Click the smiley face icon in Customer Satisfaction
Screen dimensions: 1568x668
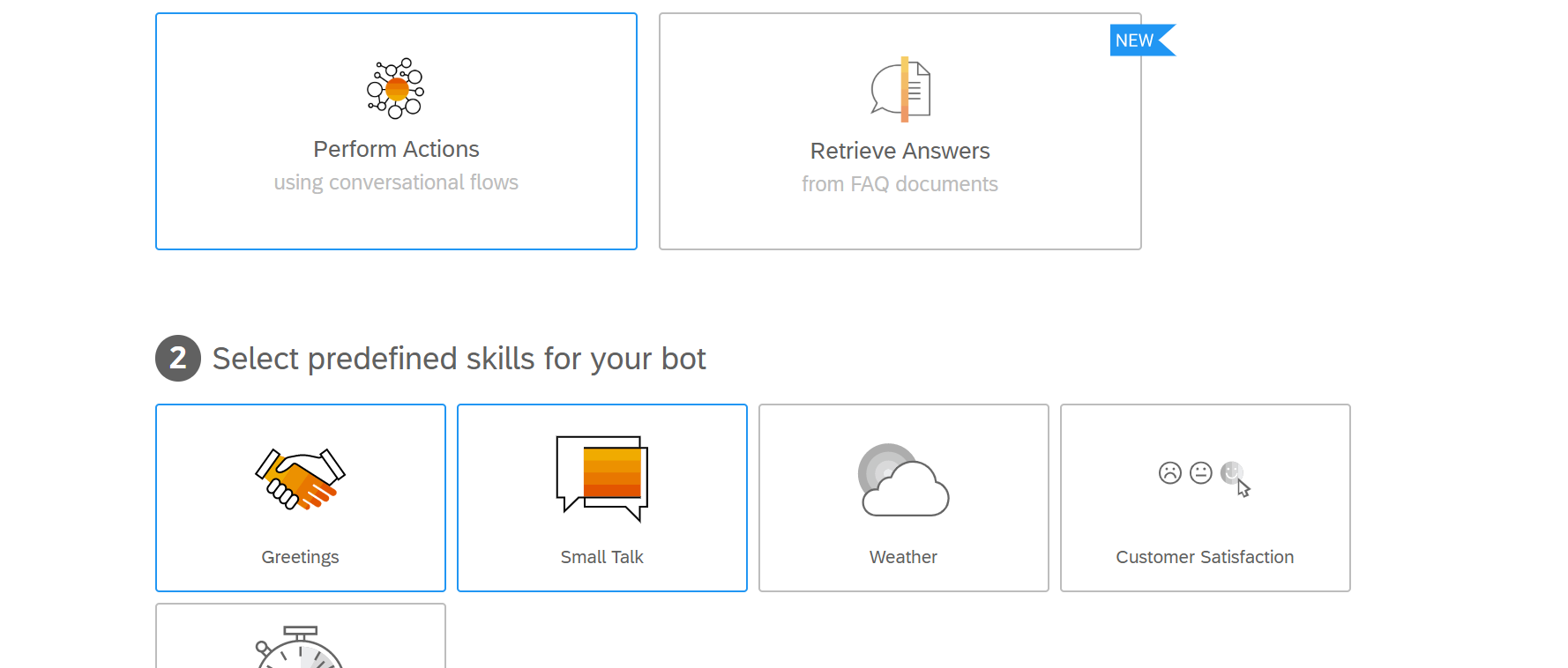pyautogui.click(x=1232, y=473)
